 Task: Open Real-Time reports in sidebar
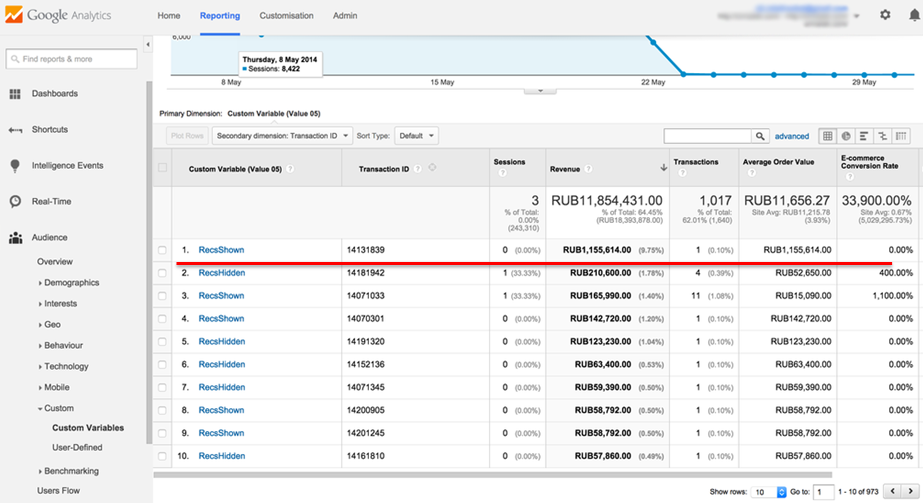53,201
